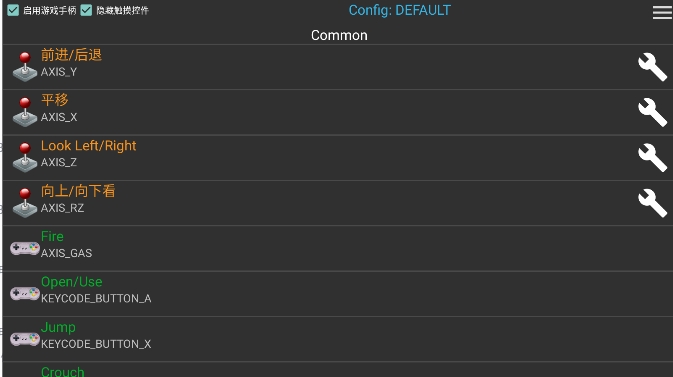This screenshot has height=377, width=673.
Task: Select the Look Left/Right AXIS_Z row
Action: 338,158
